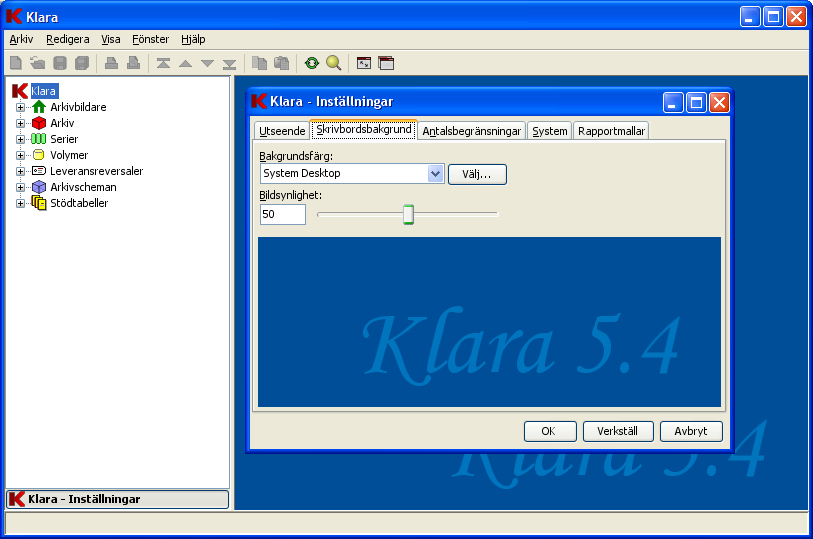Open the Fönster menu
Screen dimensions: 813x539
150,39
